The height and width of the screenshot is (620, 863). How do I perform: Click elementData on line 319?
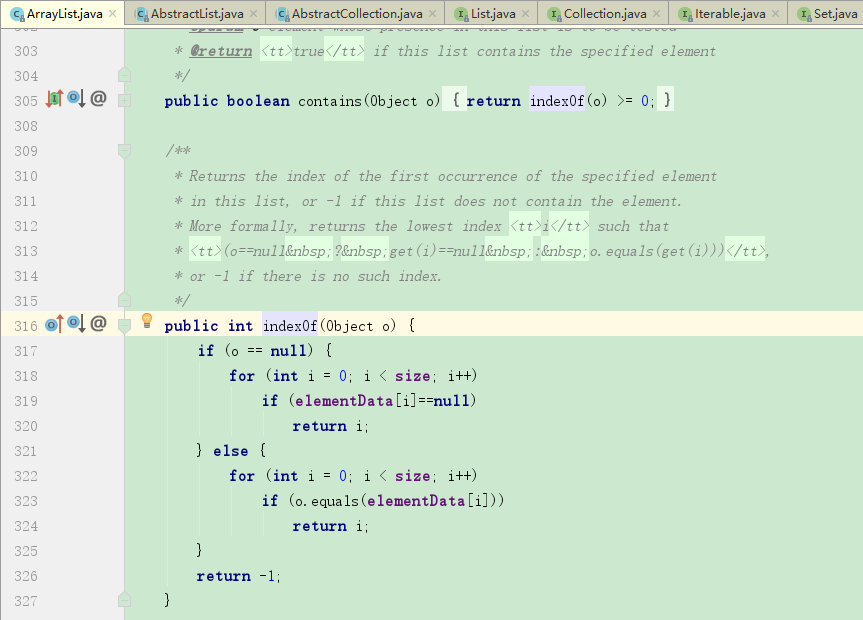[x=343, y=401]
